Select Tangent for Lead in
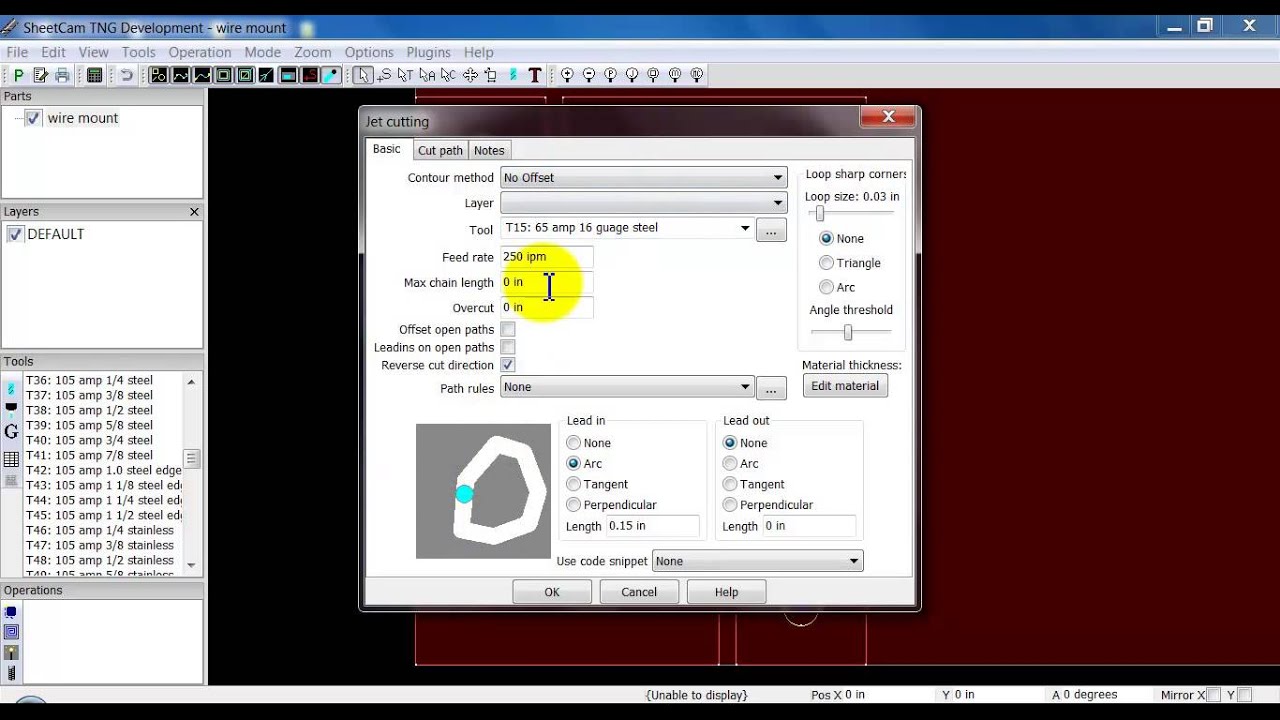Image resolution: width=1280 pixels, height=720 pixels. (x=573, y=484)
